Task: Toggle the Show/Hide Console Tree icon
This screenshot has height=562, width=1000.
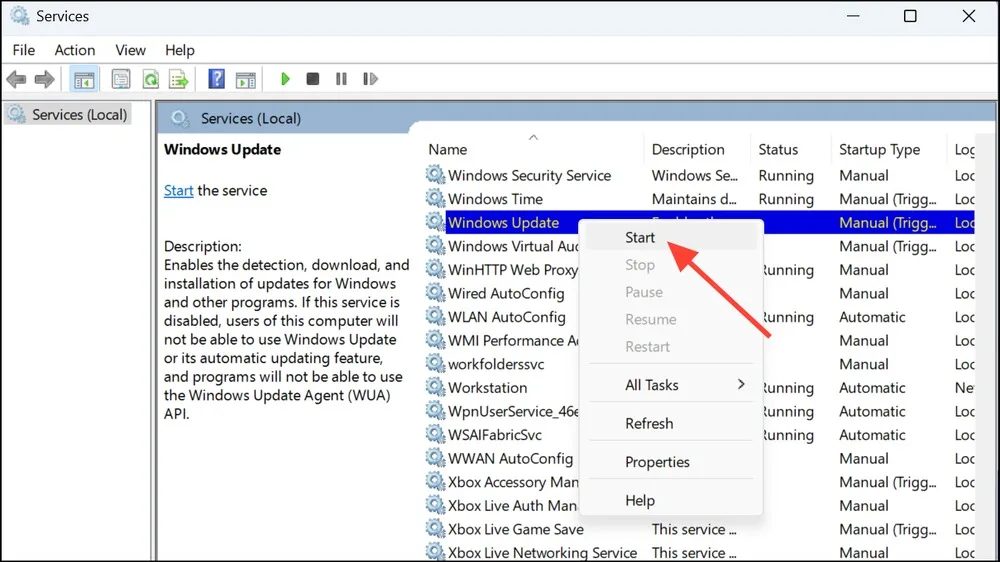Action: (84, 80)
